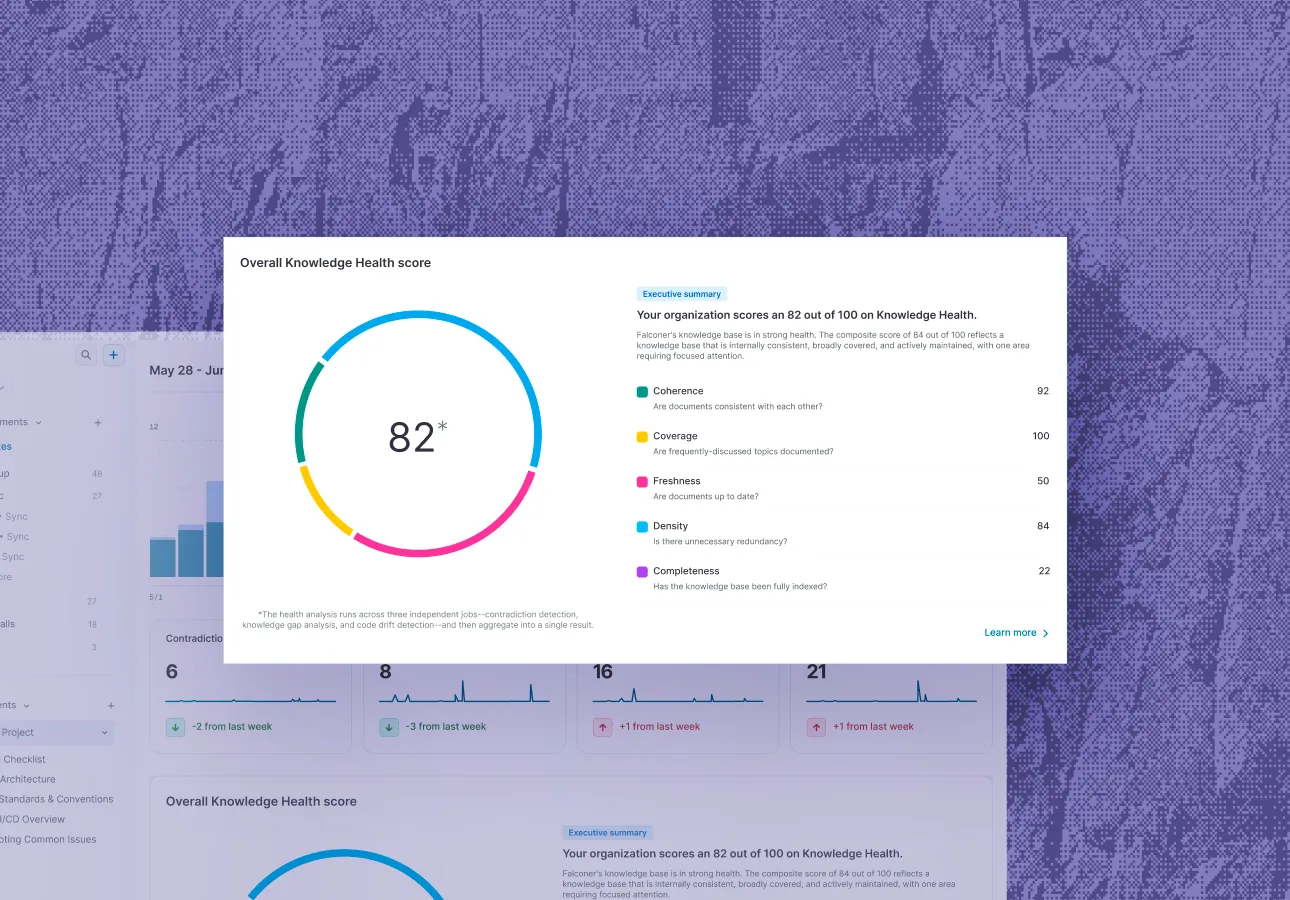This screenshot has height=900, width=1290.
Task: Click up-arrow icon in the card showing 21
Action: click(x=817, y=727)
